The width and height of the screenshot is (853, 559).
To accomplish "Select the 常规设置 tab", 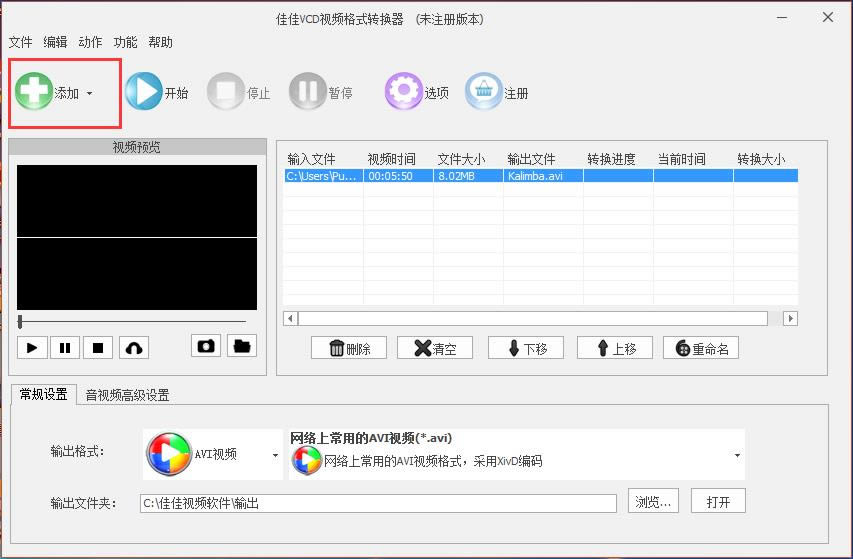I will (x=44, y=394).
